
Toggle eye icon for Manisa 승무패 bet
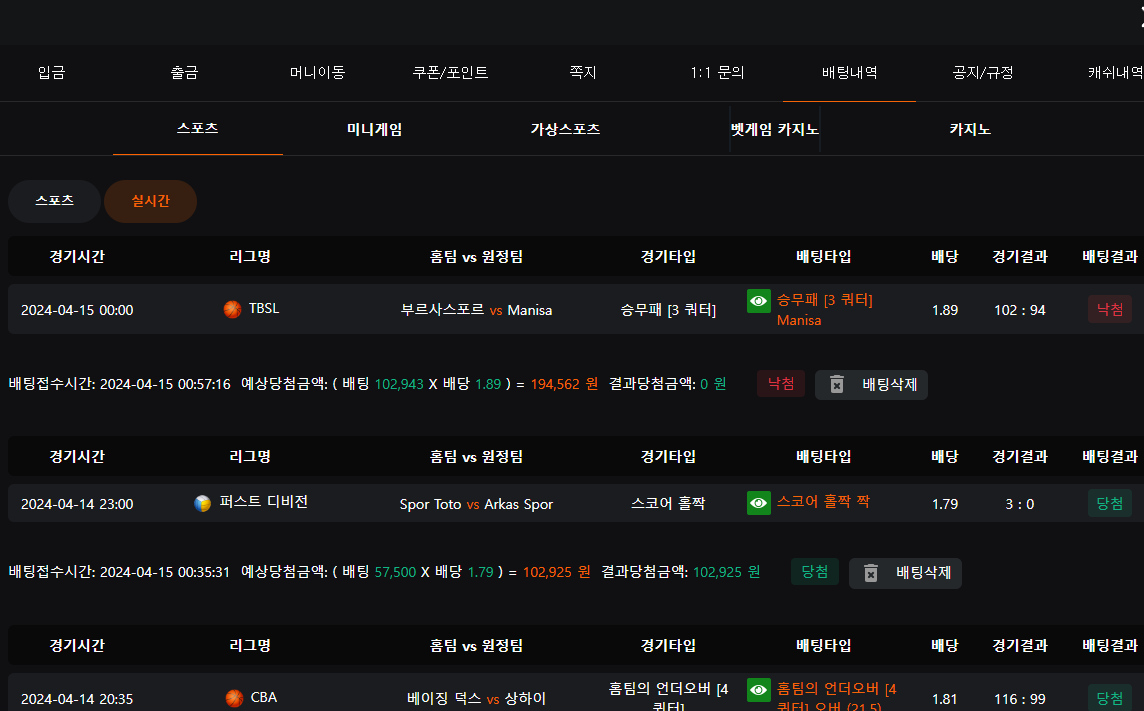(759, 301)
